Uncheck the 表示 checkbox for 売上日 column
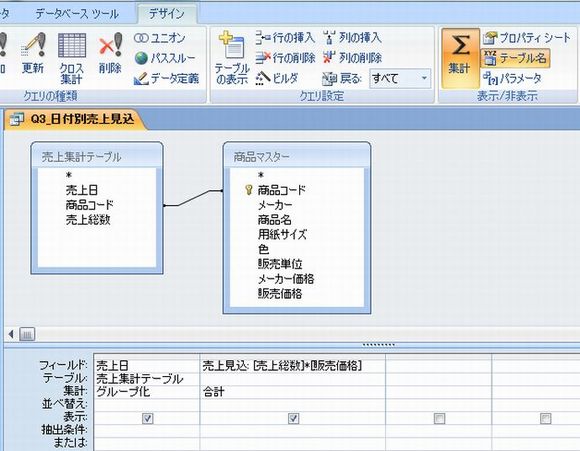The height and width of the screenshot is (451, 580). coord(147,418)
